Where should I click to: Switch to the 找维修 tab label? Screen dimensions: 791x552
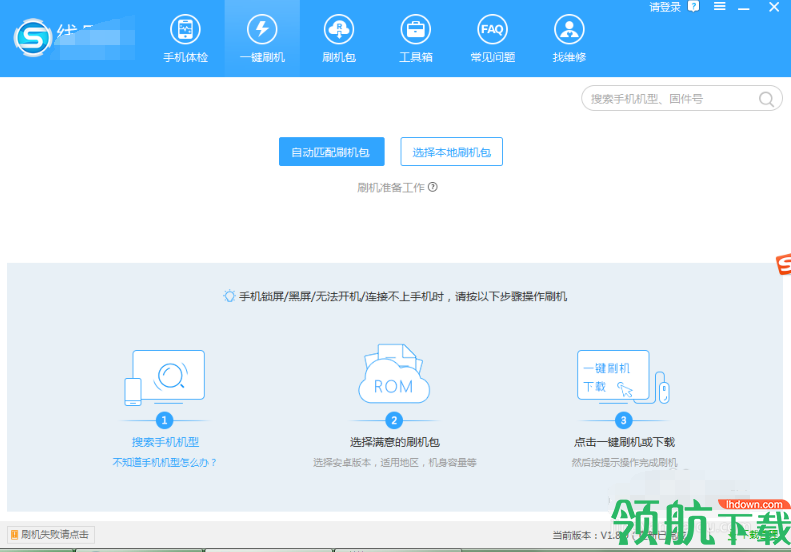569,57
